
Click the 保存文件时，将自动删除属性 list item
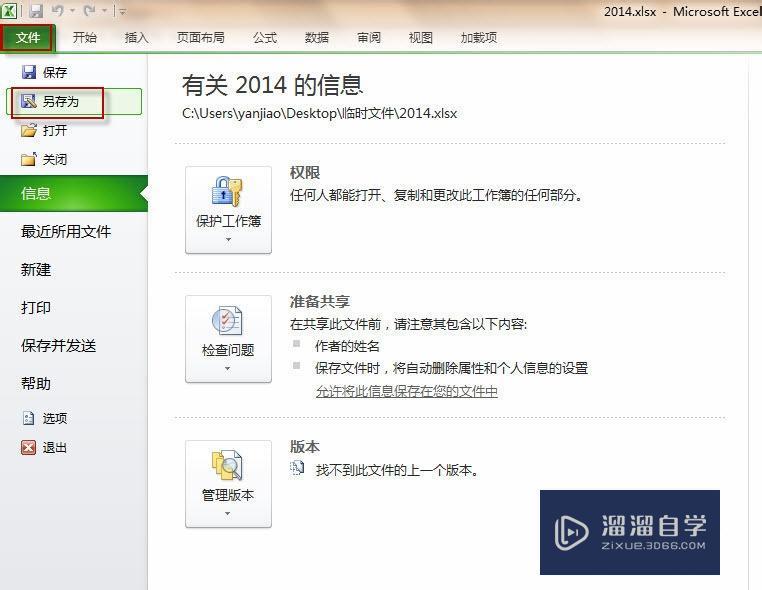pyautogui.click(x=452, y=368)
